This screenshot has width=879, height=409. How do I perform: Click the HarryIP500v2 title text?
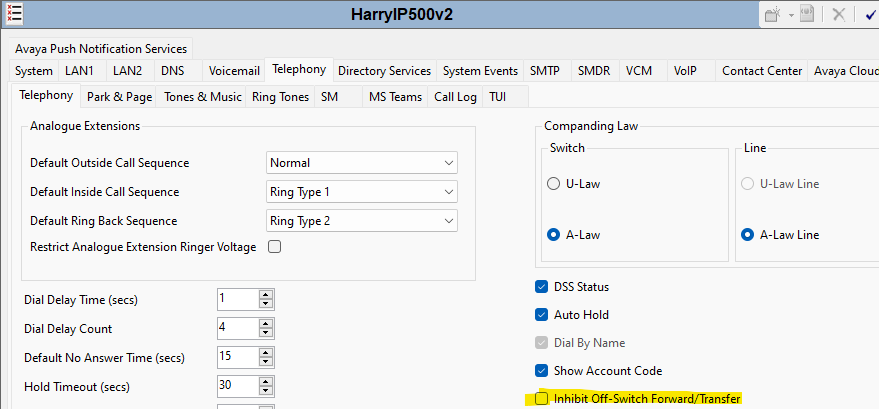402,15
